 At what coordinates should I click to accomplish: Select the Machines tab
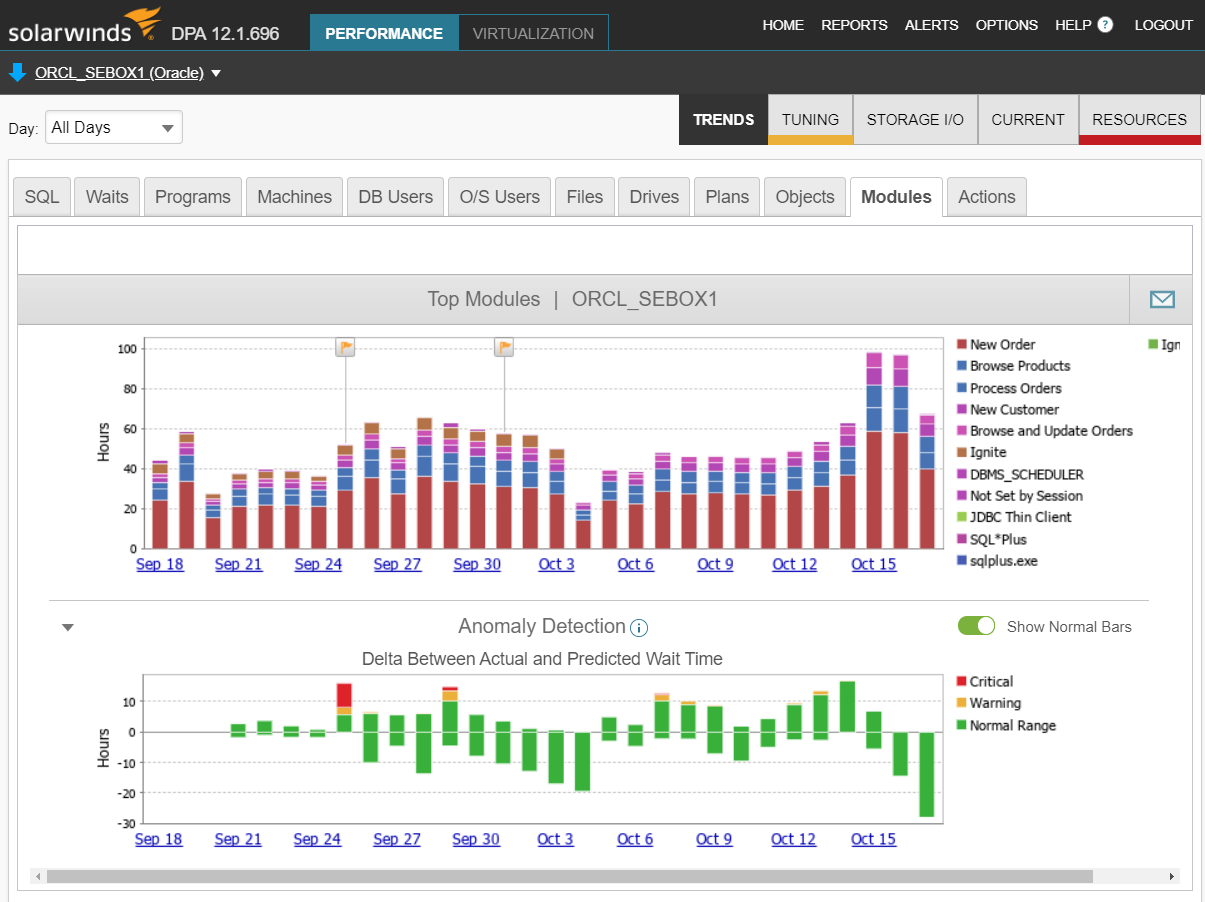click(x=295, y=197)
